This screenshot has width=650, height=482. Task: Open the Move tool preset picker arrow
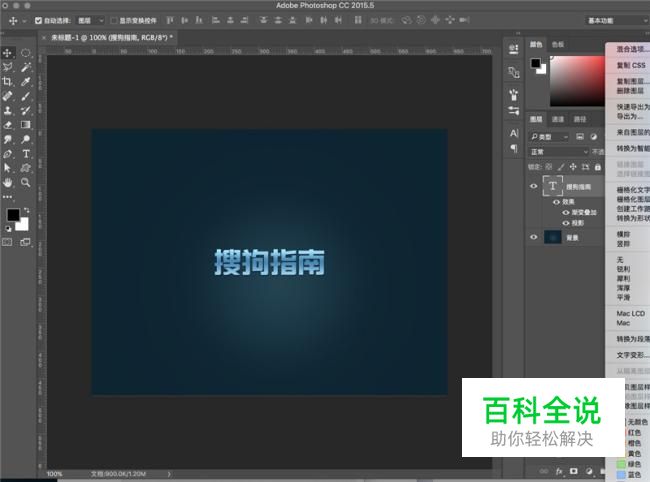tap(24, 20)
